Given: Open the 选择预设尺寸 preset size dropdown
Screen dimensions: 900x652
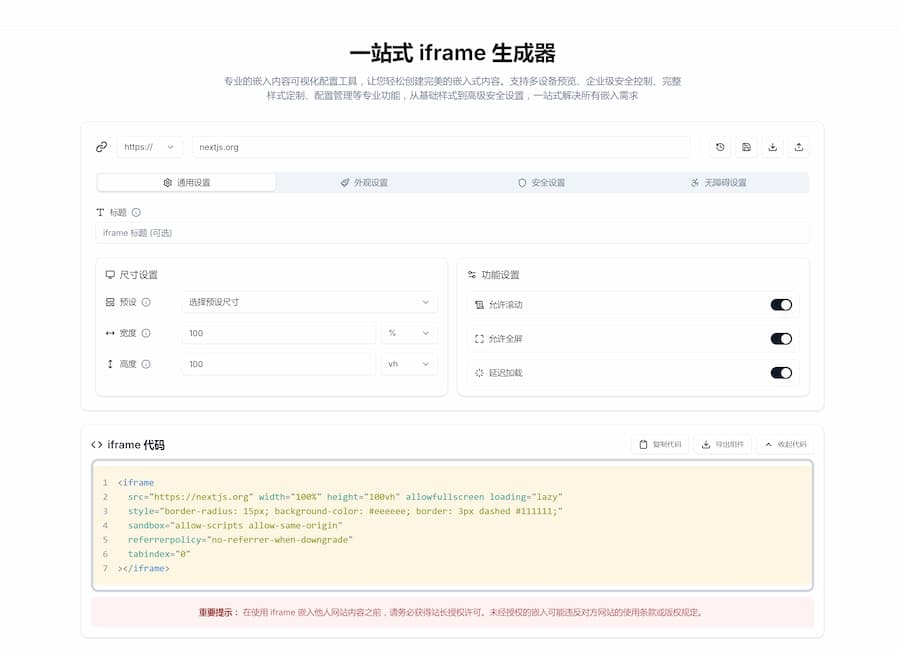Looking at the screenshot, I should [309, 302].
